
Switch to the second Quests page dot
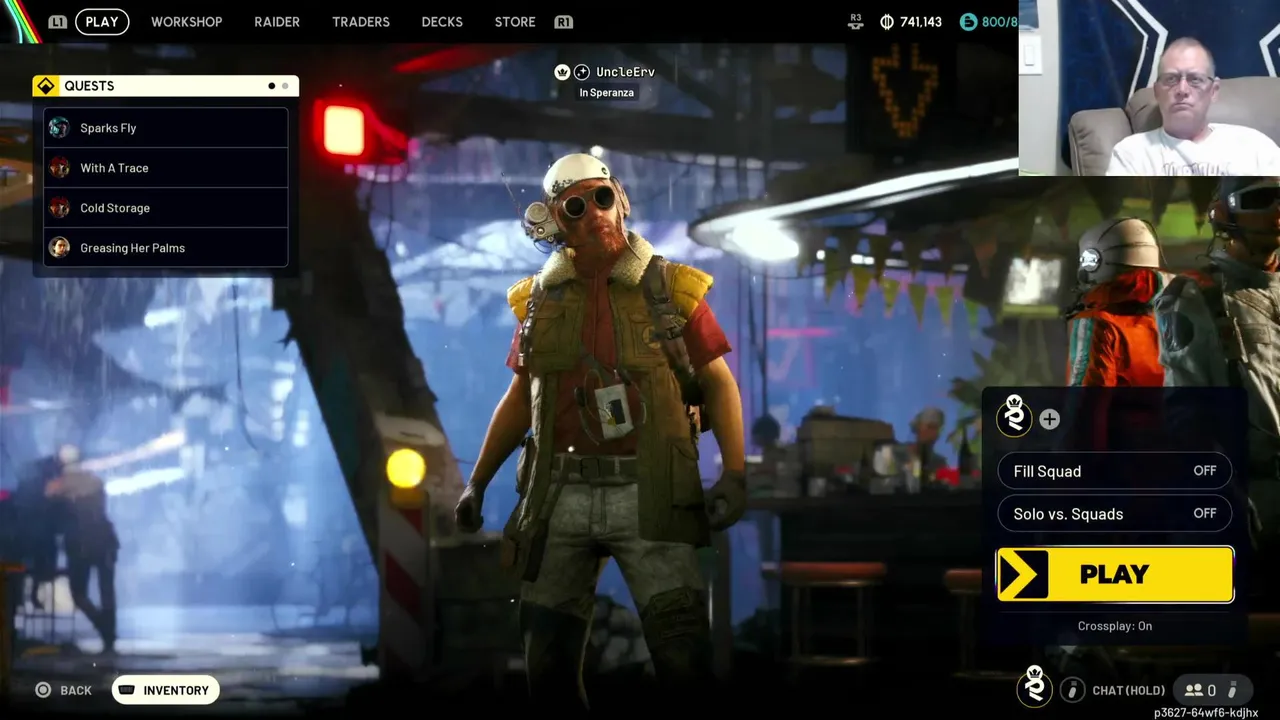285,86
